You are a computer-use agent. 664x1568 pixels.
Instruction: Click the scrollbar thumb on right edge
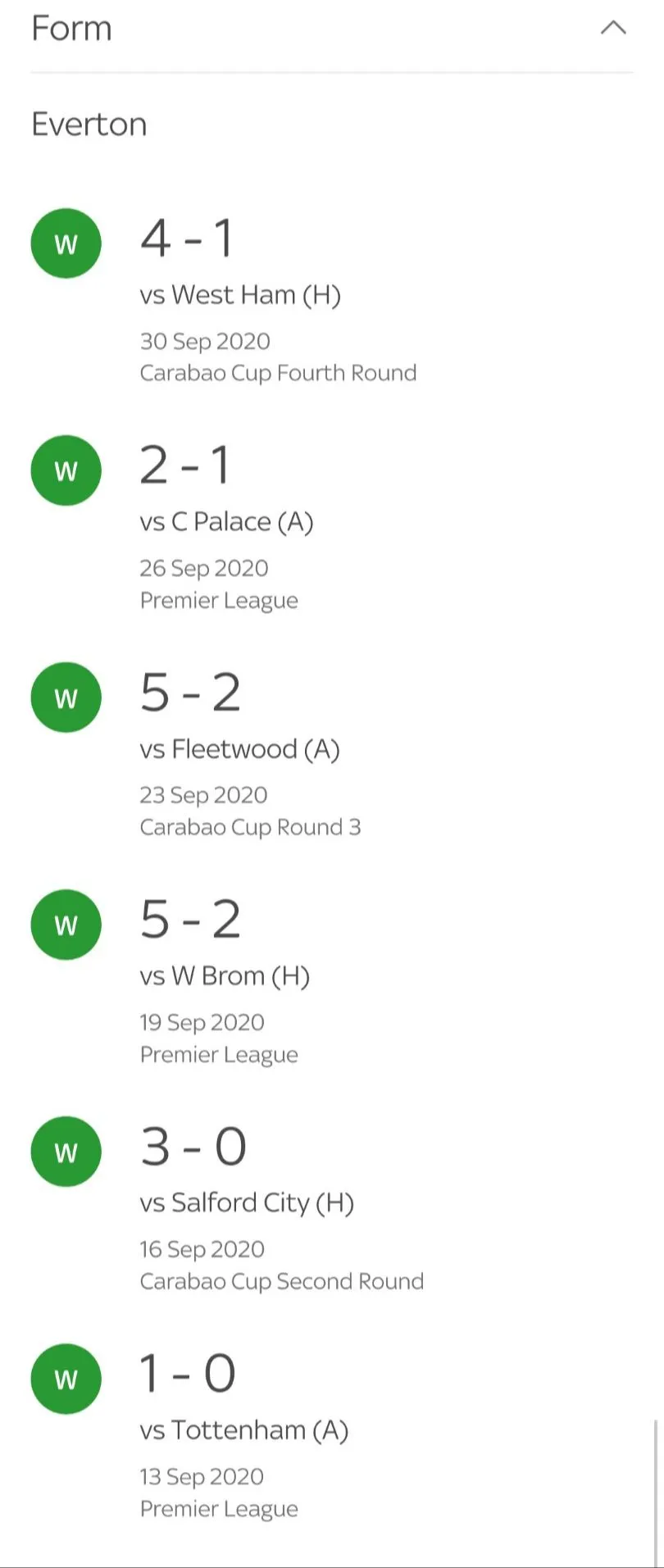point(655,1492)
